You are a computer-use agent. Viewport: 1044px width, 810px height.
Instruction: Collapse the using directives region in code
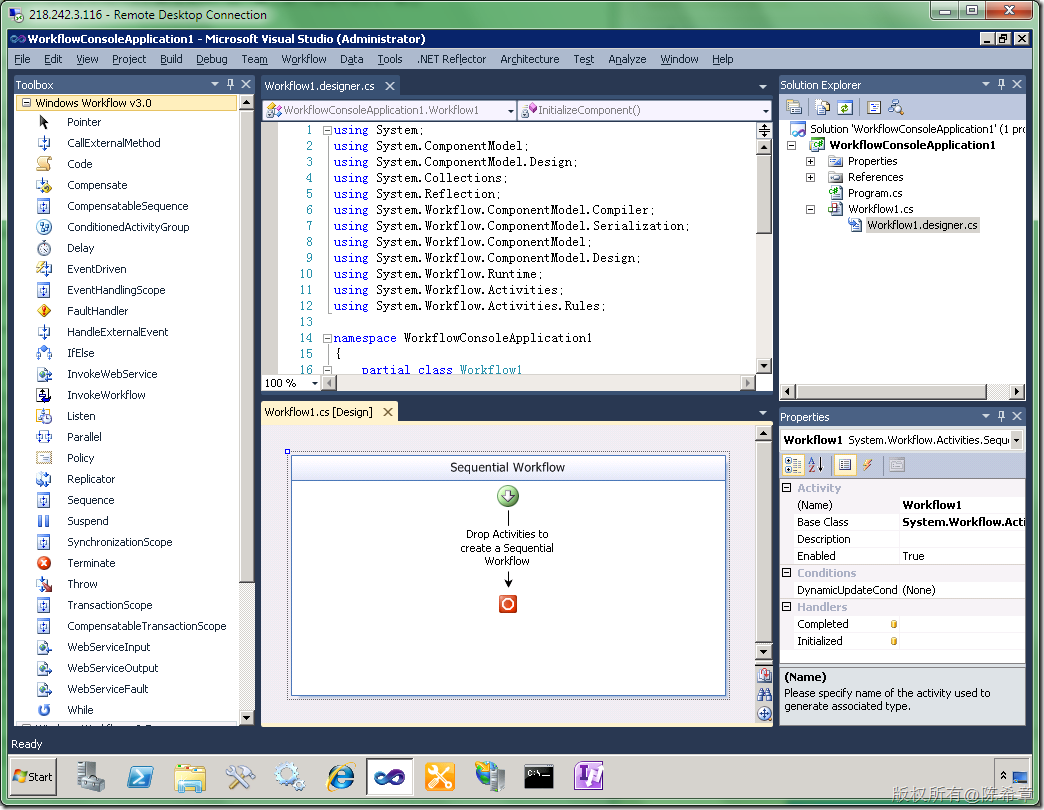[x=328, y=130]
